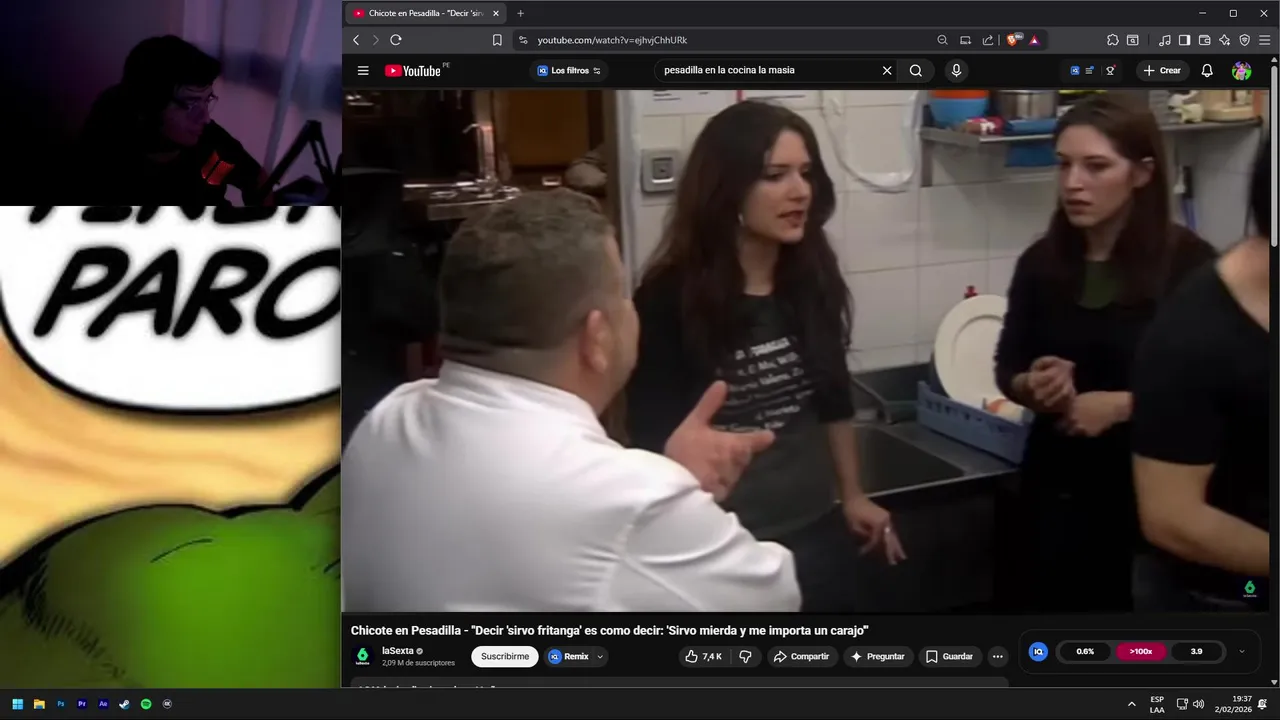Go to the YouTube home logo
Viewport: 1280px width, 720px height.
coord(413,70)
